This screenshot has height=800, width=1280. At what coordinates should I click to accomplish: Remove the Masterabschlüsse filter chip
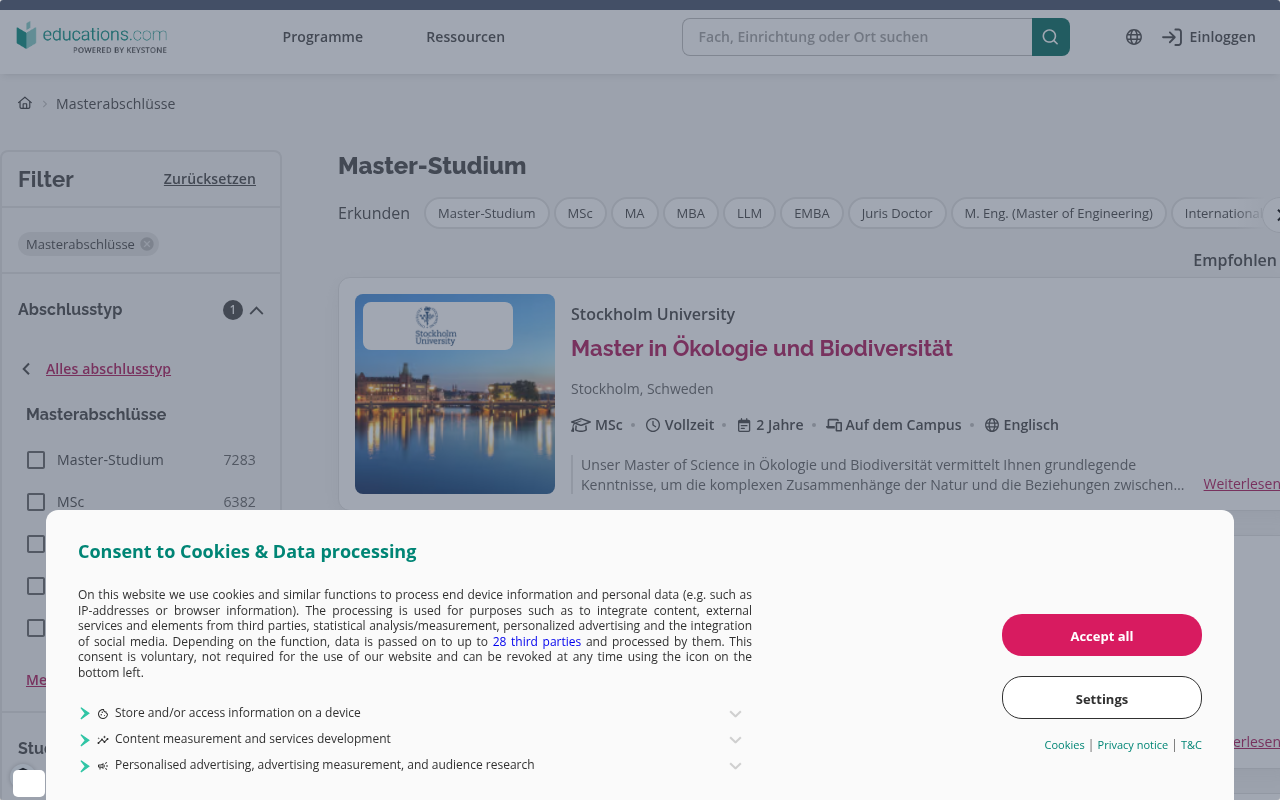tap(147, 244)
